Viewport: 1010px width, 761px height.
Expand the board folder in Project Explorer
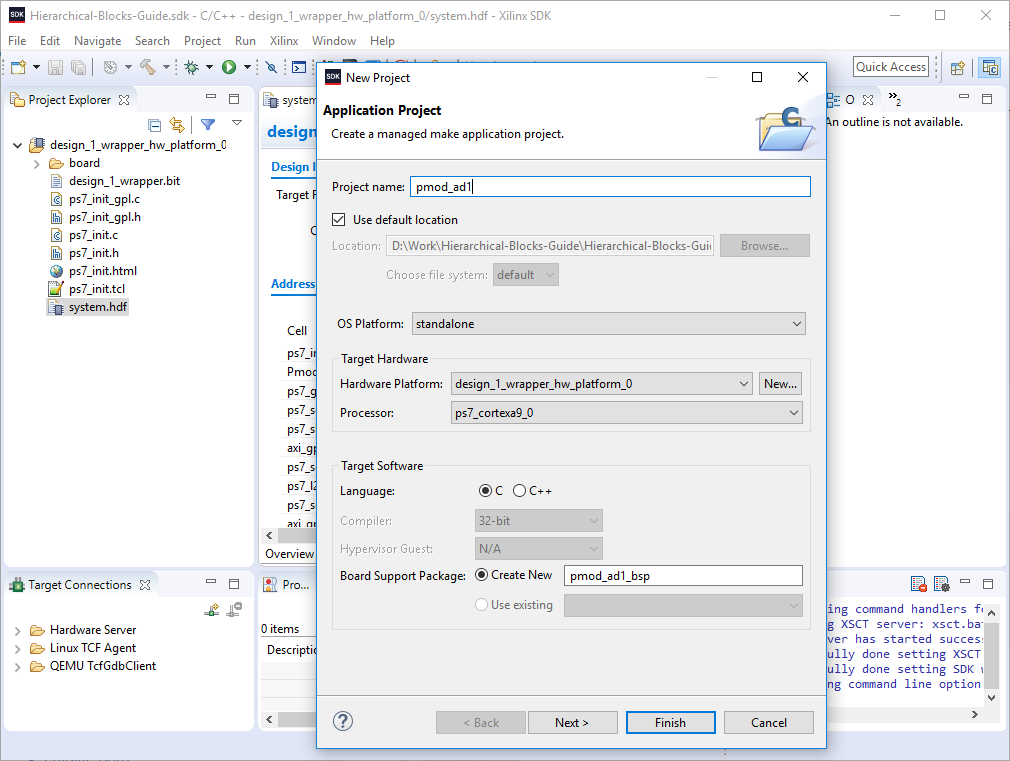[x=37, y=164]
